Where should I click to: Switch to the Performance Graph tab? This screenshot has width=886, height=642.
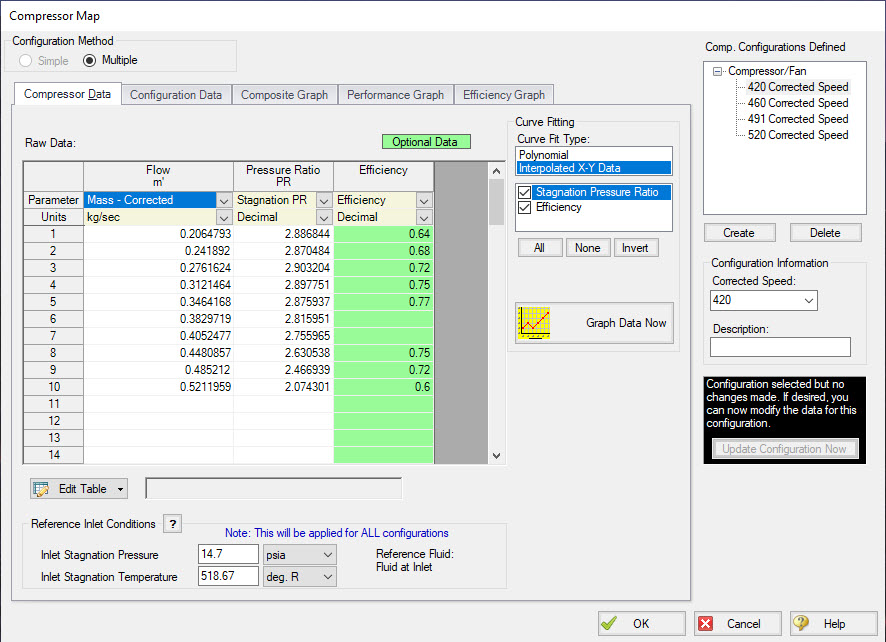coord(395,93)
